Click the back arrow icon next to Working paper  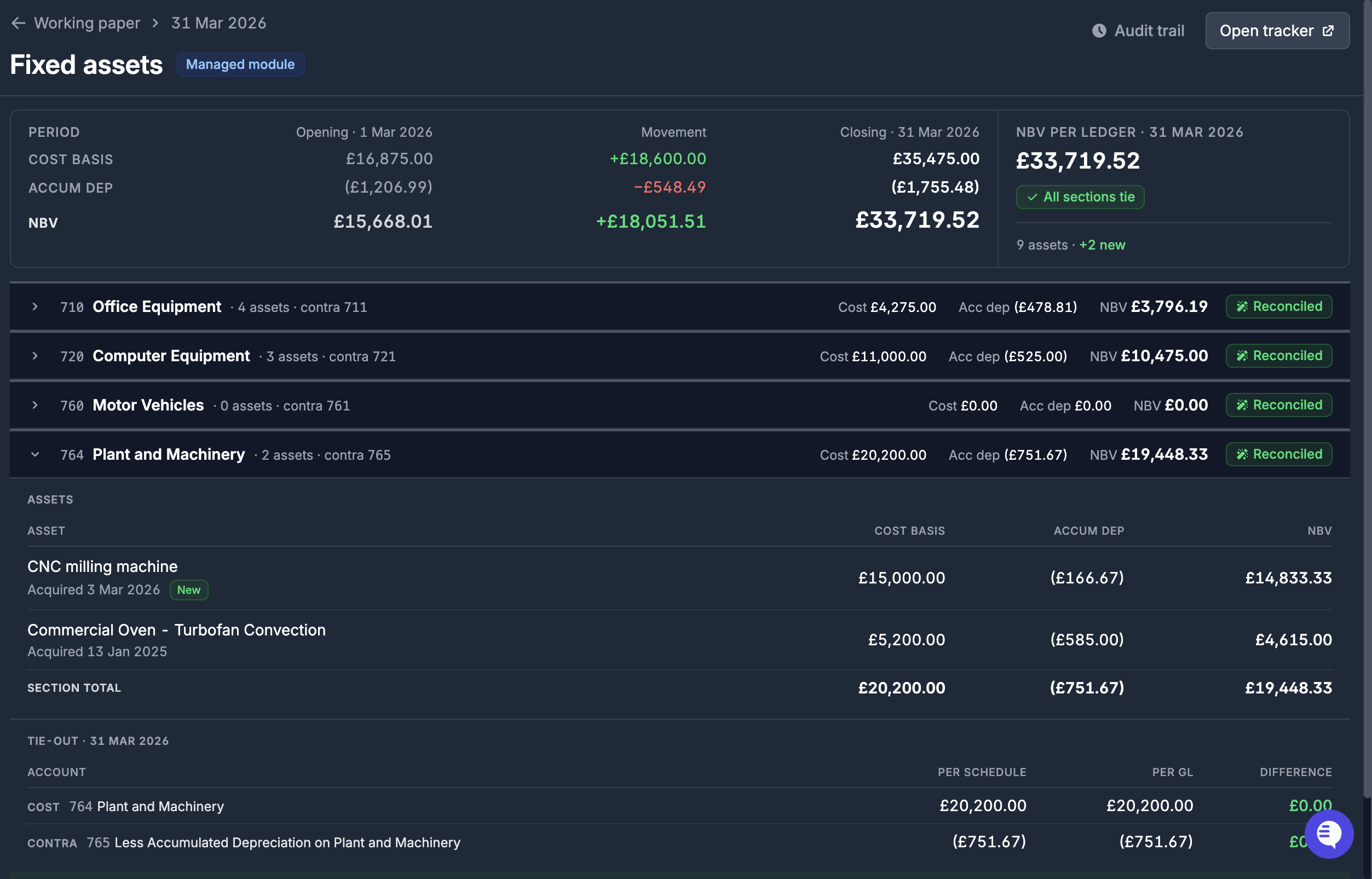click(18, 23)
